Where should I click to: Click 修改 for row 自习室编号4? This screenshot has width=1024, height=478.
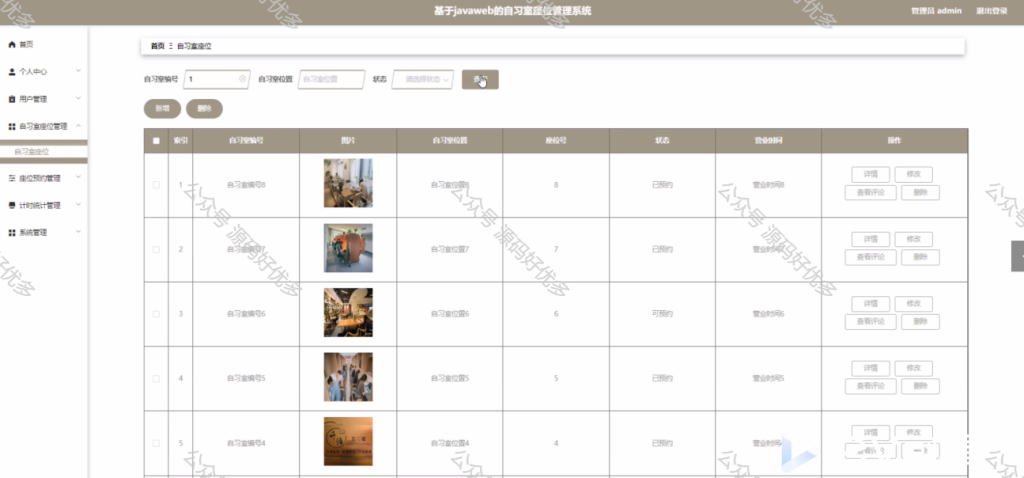point(914,433)
